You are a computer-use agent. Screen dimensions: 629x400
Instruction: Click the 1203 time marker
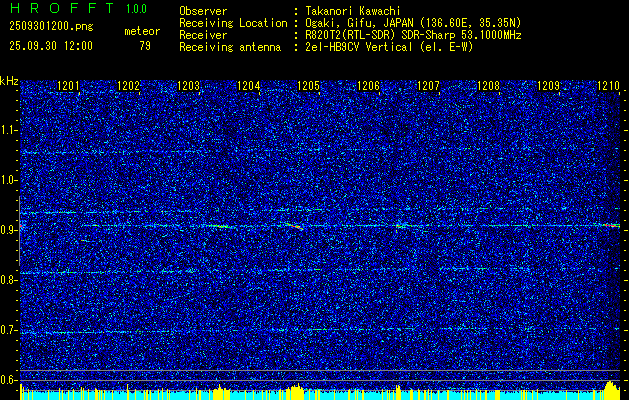[188, 85]
